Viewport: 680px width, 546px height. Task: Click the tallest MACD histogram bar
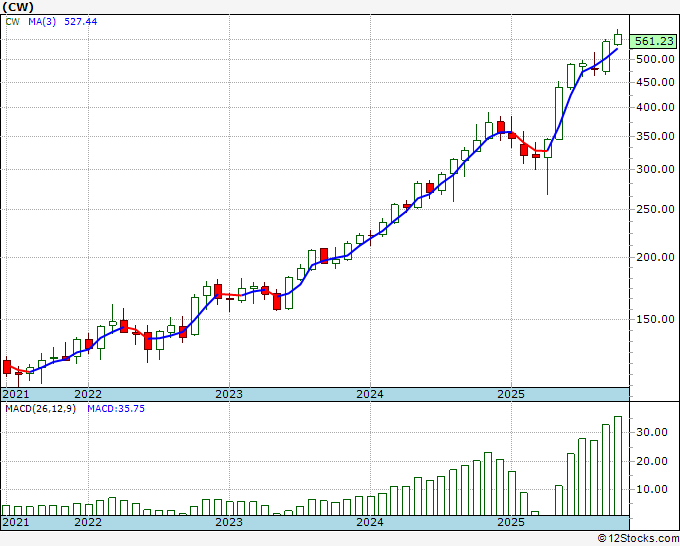pyautogui.click(x=618, y=465)
